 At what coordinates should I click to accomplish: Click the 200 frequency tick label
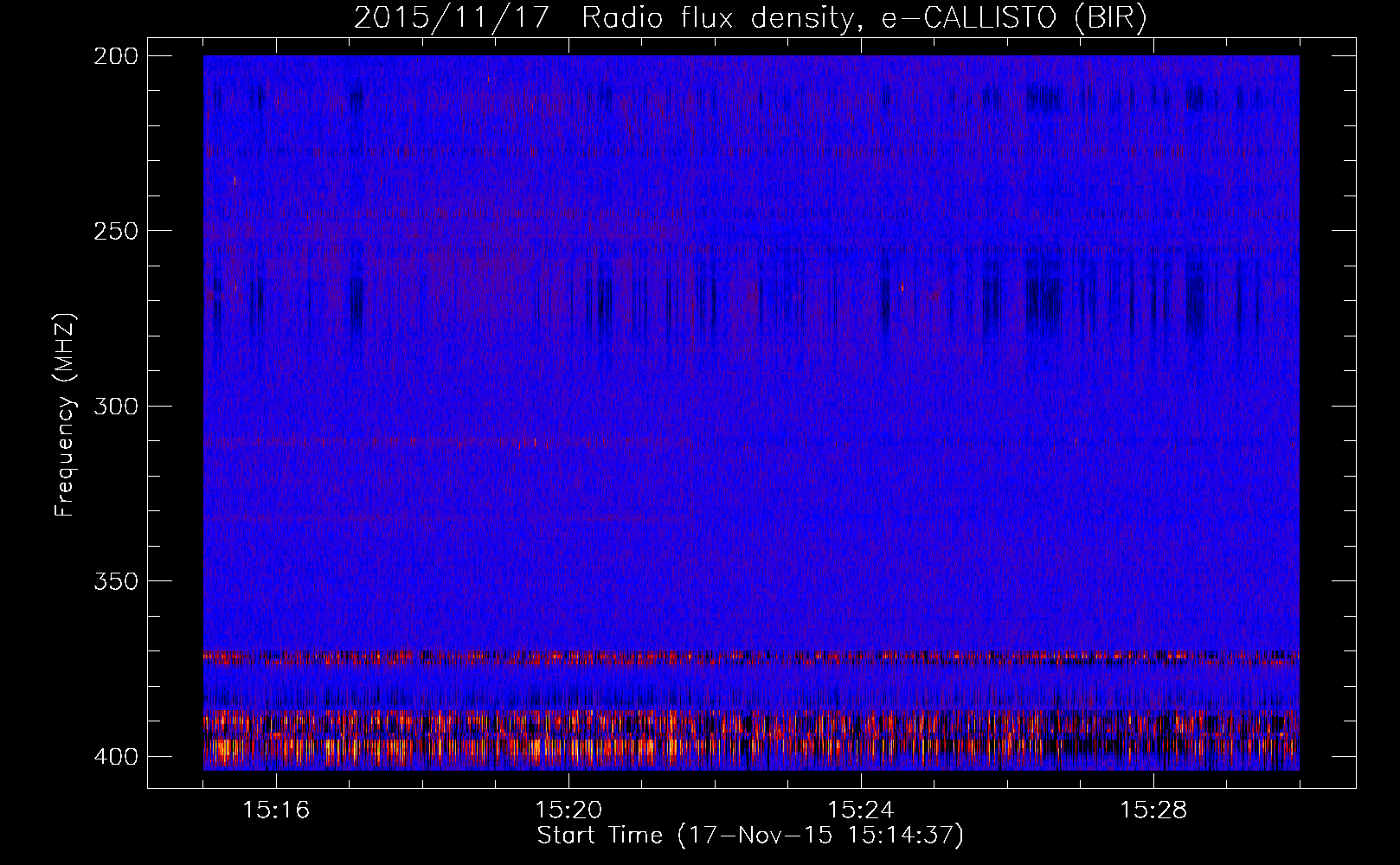[115, 56]
